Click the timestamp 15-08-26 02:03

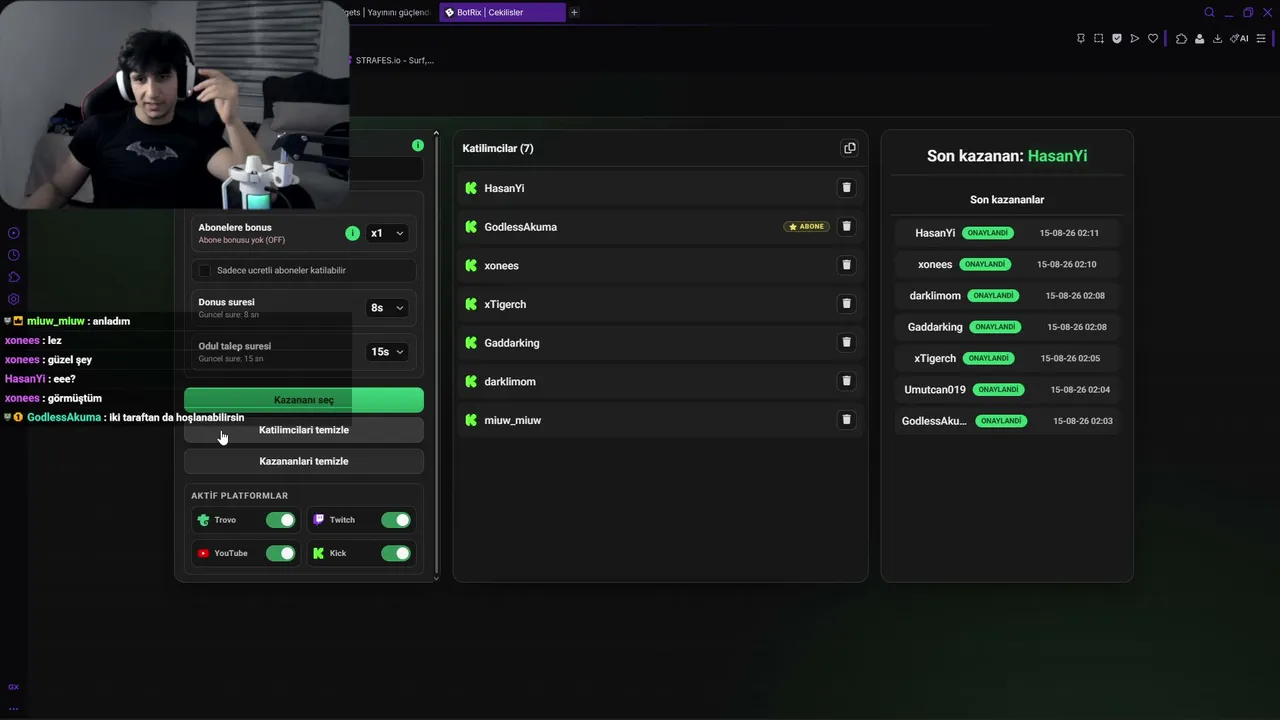[1083, 421]
